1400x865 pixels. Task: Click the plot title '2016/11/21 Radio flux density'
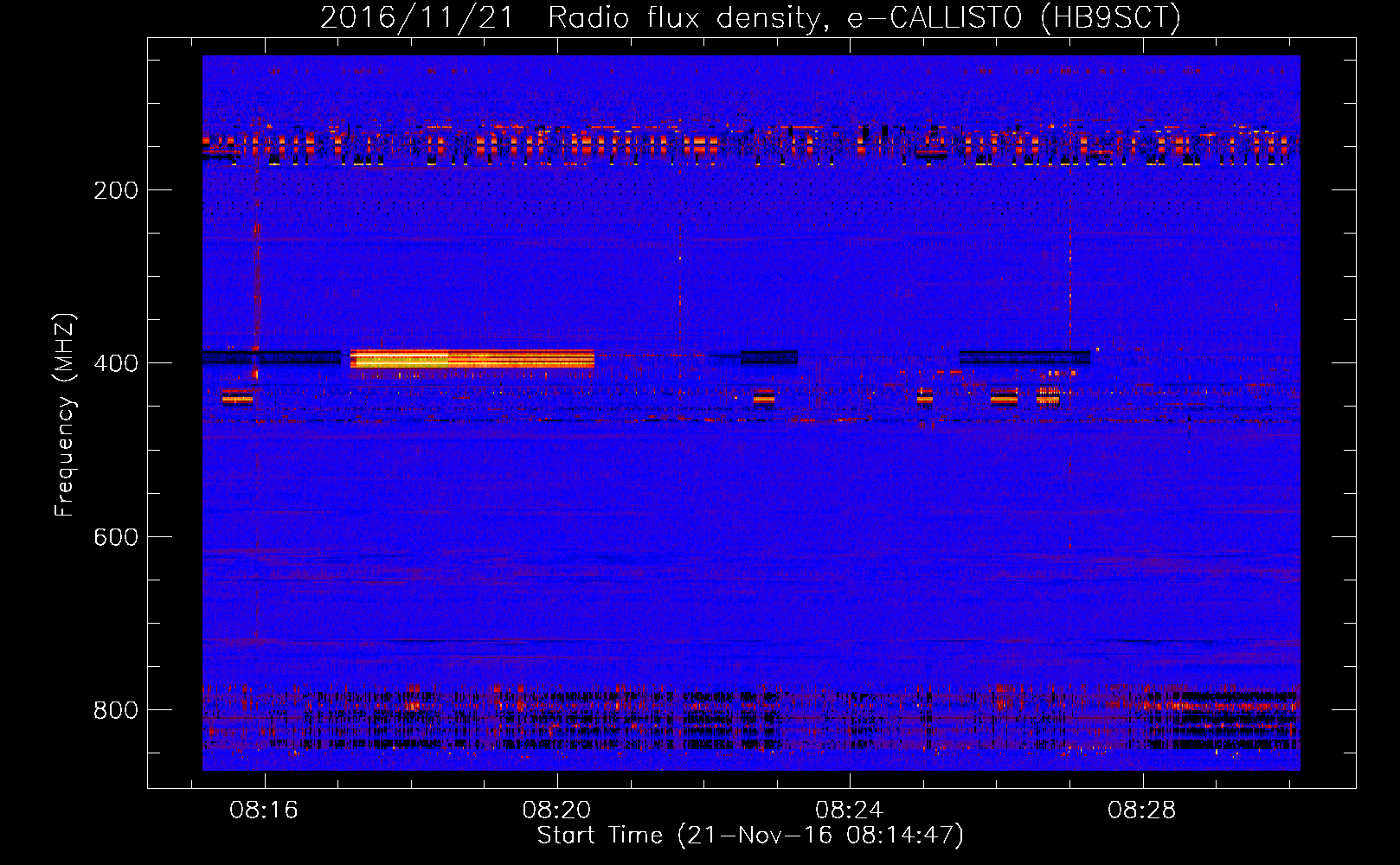click(x=750, y=17)
